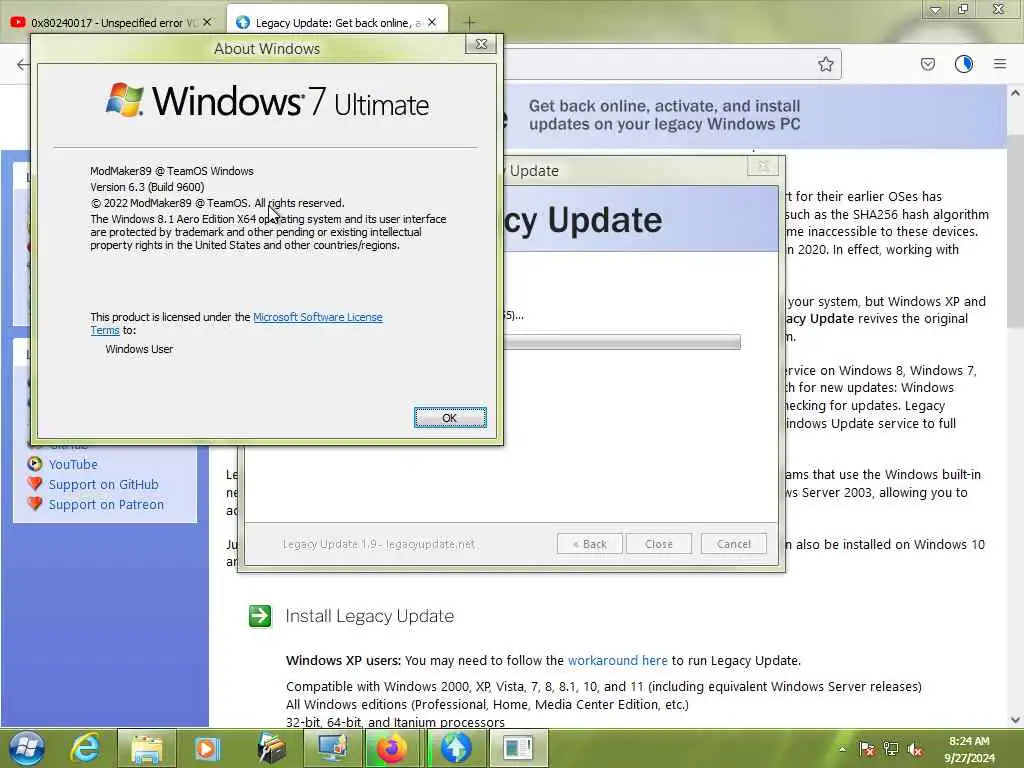Click the heart icon beside Support on Patreon
This screenshot has width=1024, height=768.
click(x=35, y=504)
